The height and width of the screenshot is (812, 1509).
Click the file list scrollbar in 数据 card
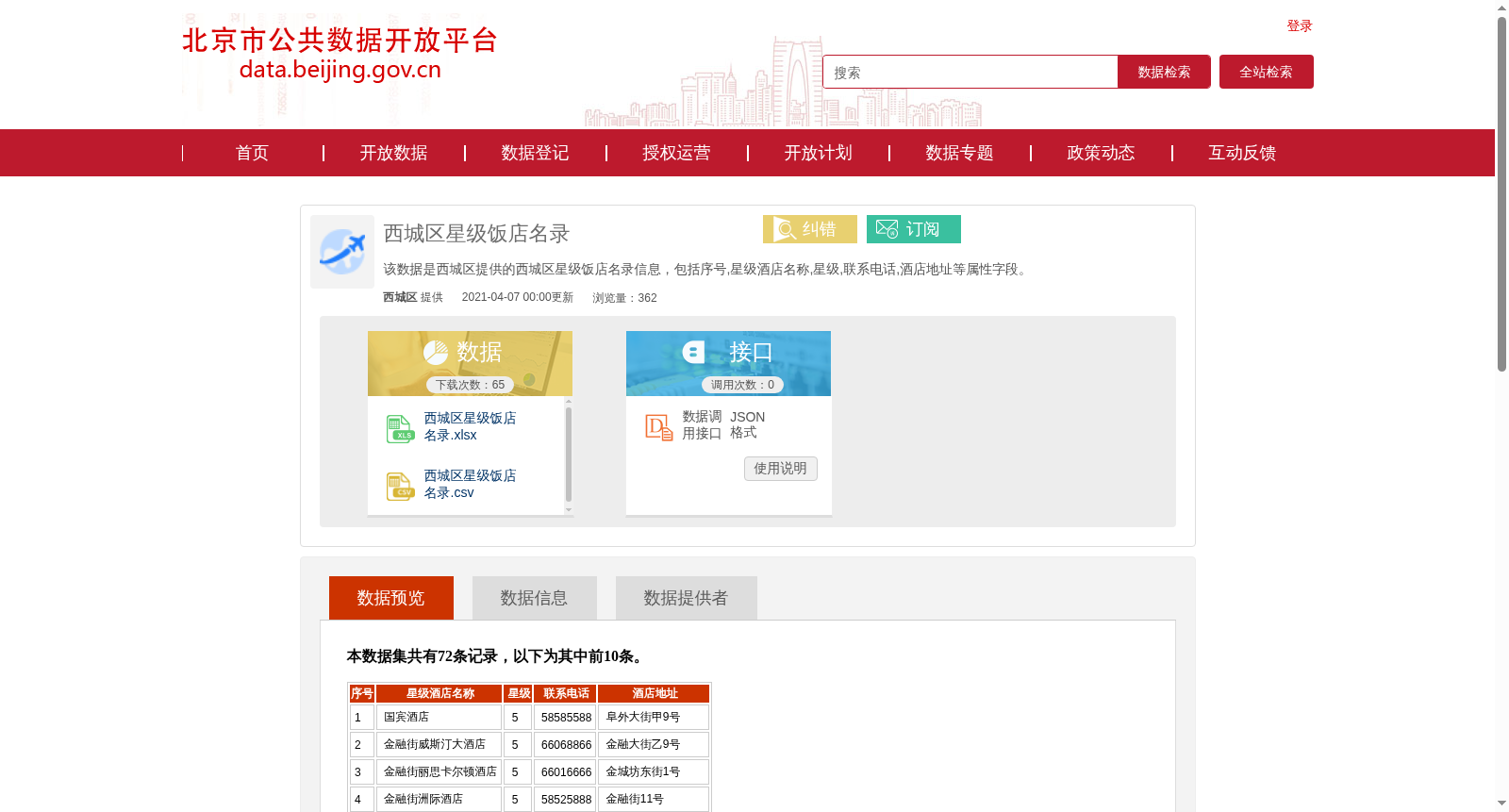(569, 455)
